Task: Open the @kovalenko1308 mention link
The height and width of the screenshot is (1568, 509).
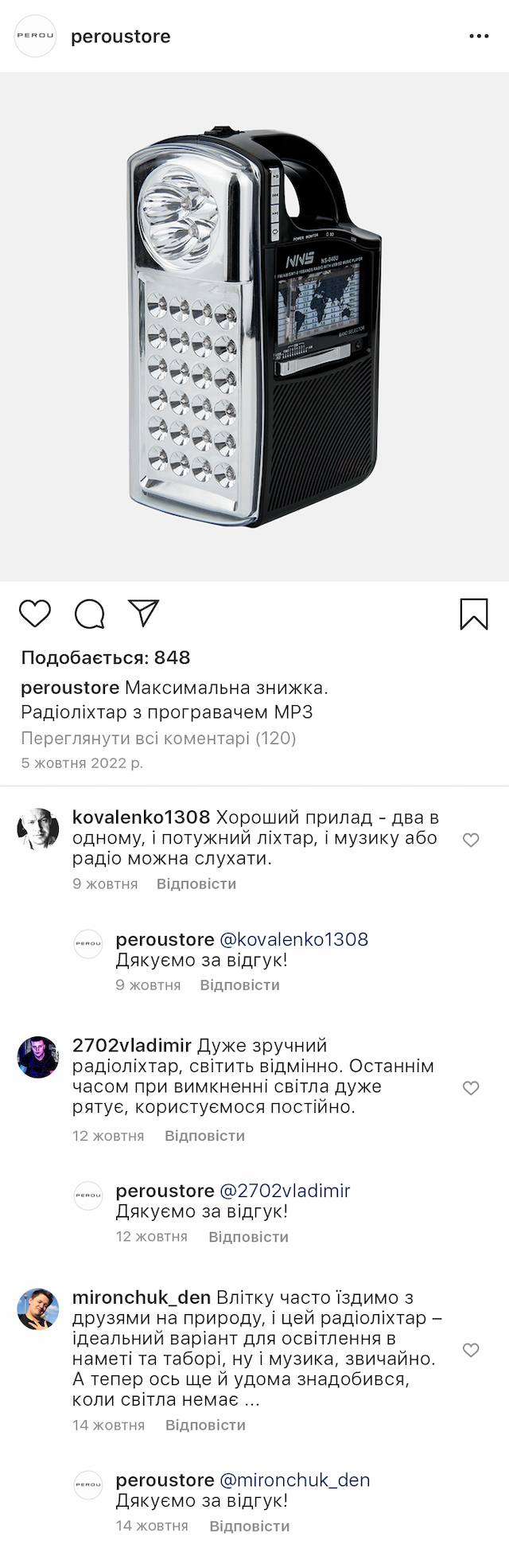Action: tap(293, 939)
